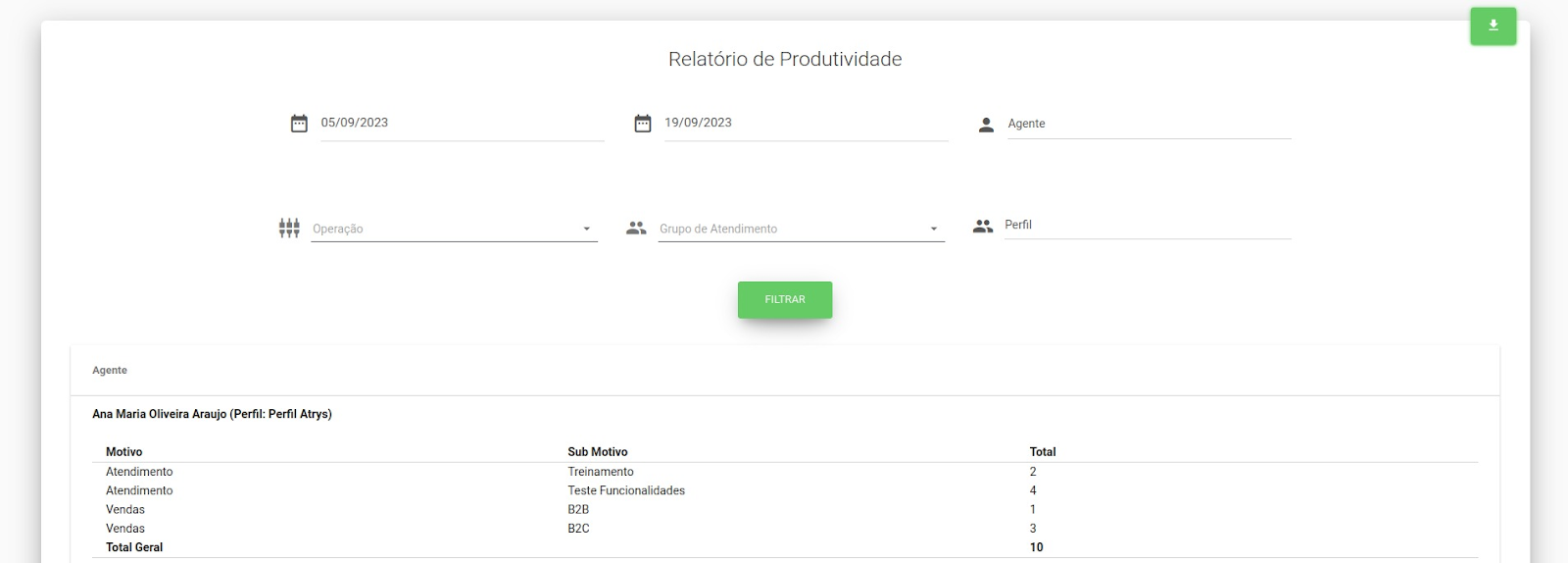Viewport: 1568px width, 563px height.
Task: Click the people icon next to Perfil
Action: (x=983, y=226)
